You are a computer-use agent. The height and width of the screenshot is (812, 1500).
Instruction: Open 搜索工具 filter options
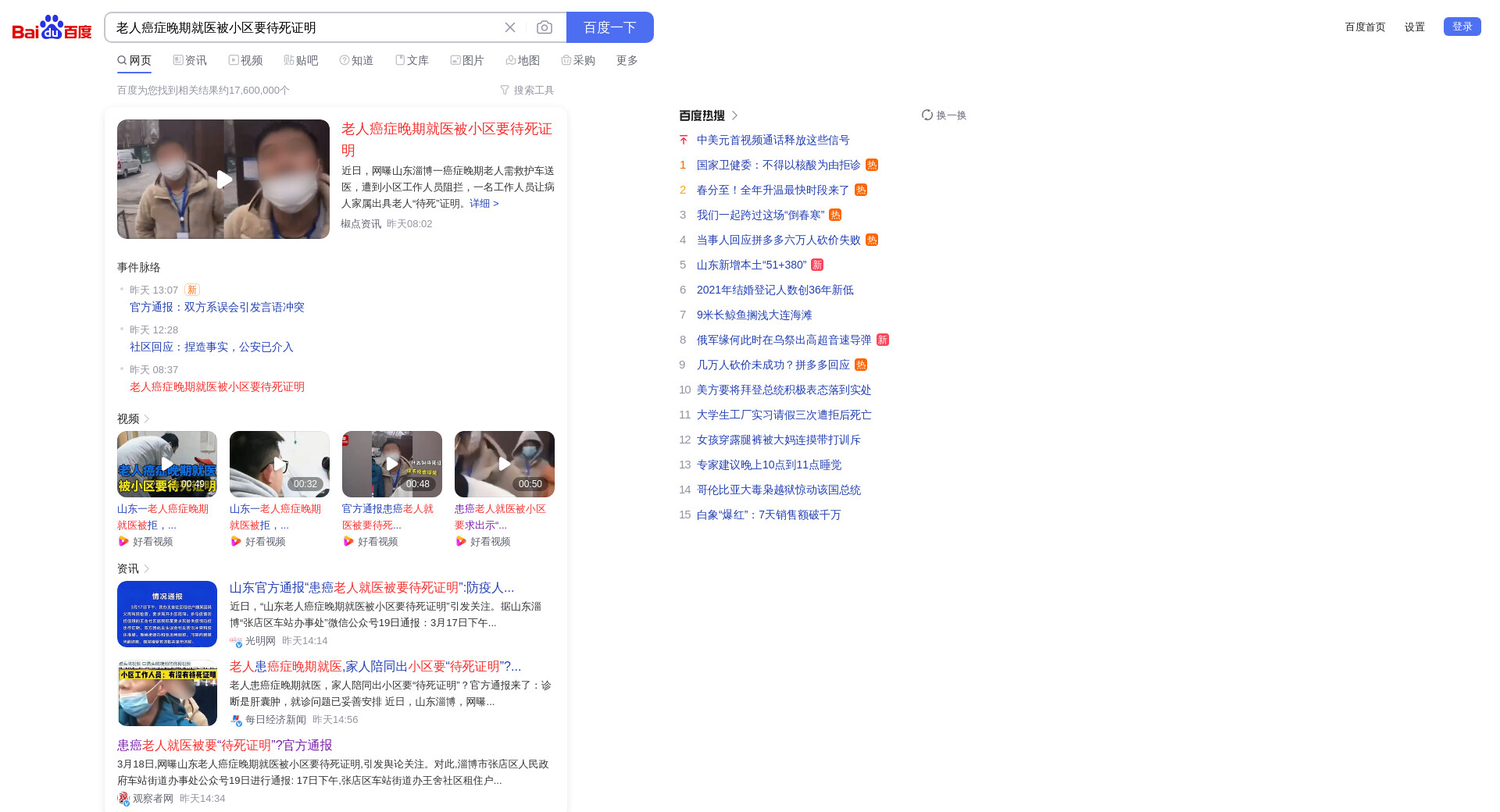pyautogui.click(x=527, y=91)
